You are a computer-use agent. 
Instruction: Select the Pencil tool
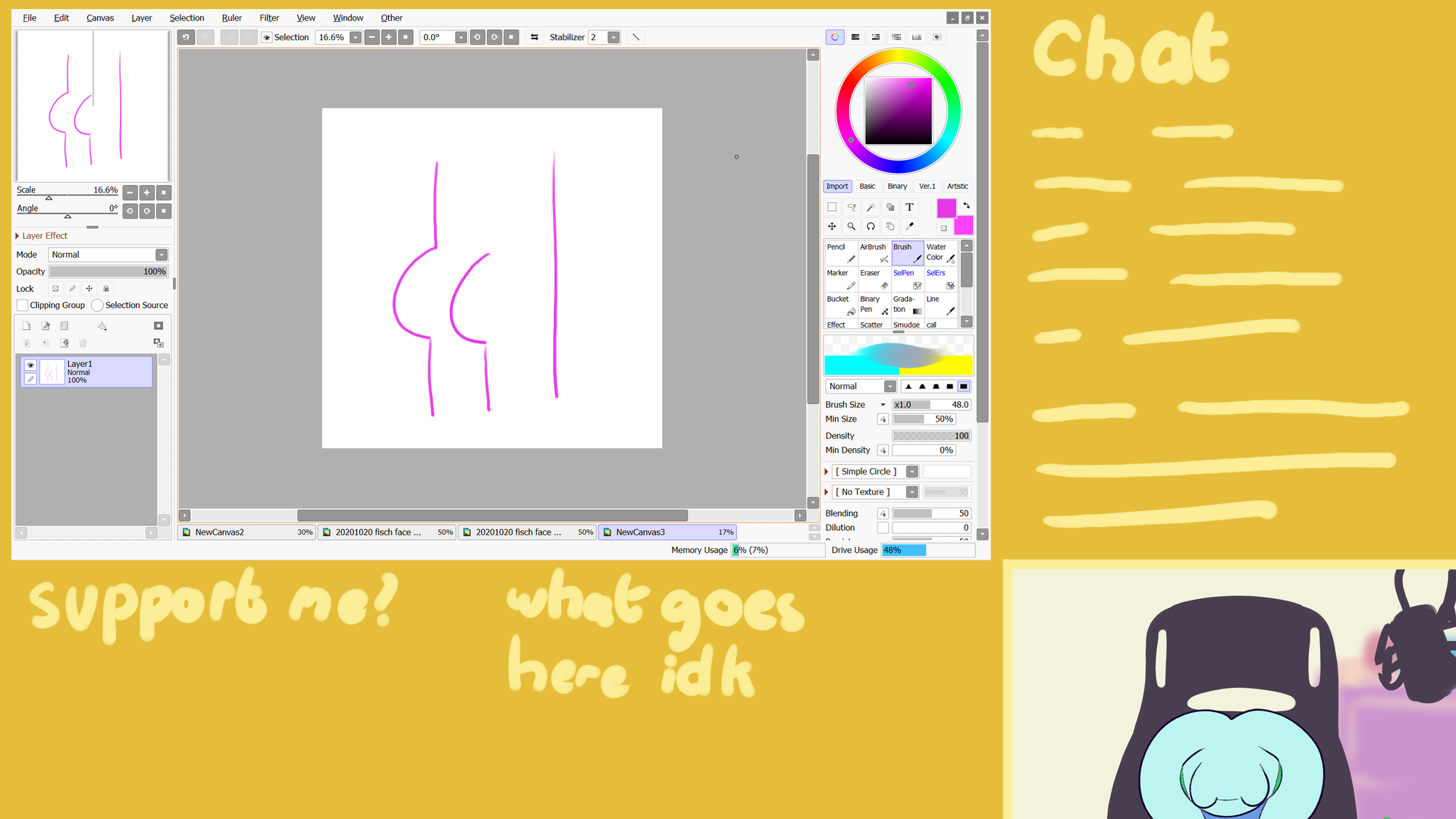pyautogui.click(x=840, y=253)
